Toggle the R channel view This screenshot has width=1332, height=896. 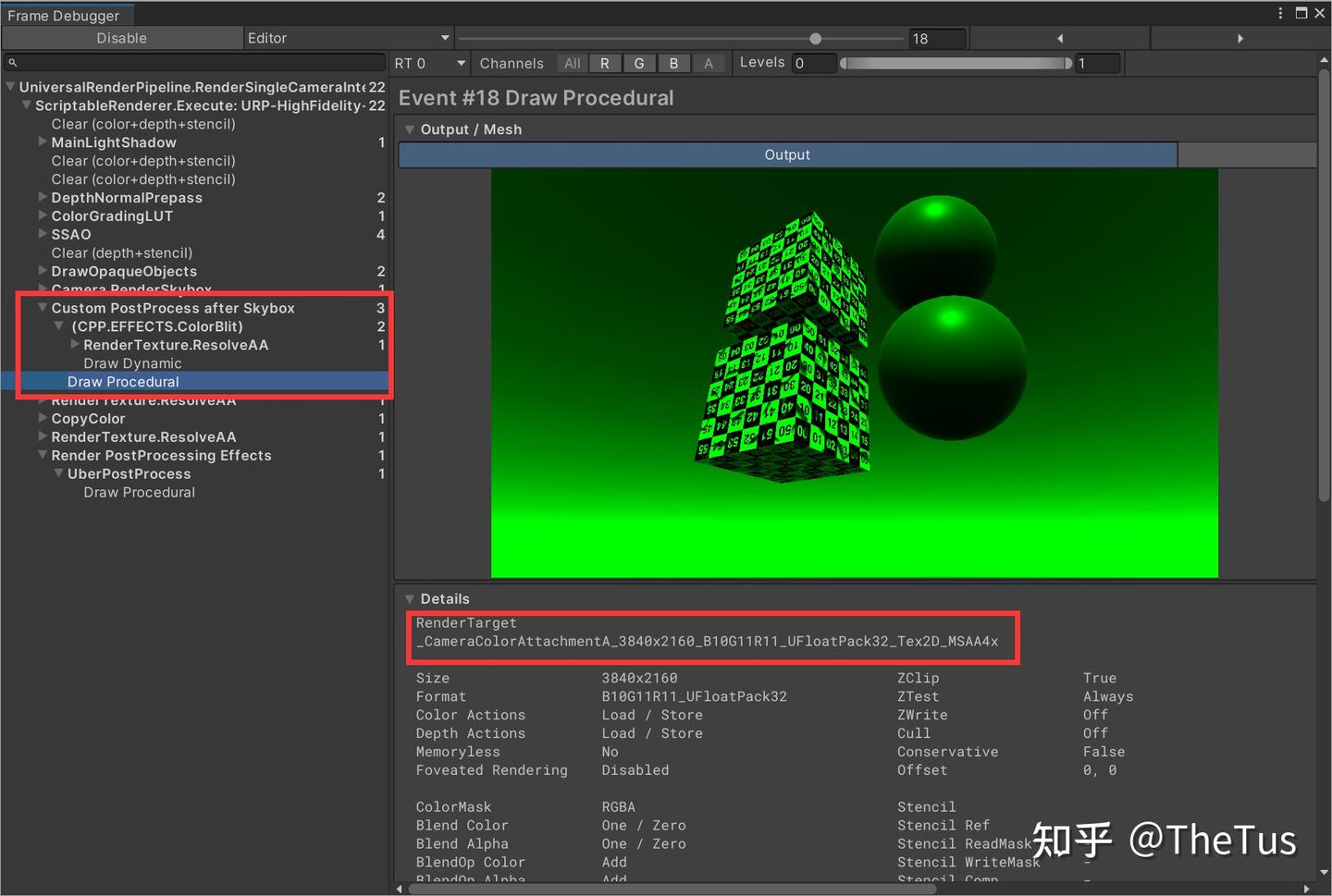(x=605, y=63)
